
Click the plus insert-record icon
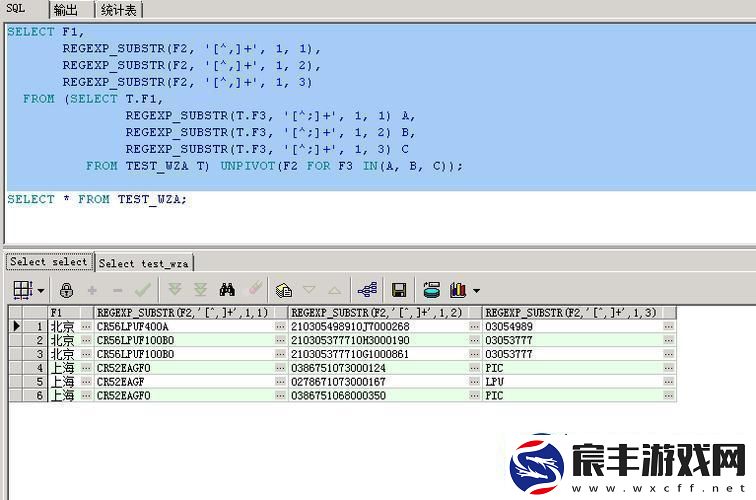(92, 290)
